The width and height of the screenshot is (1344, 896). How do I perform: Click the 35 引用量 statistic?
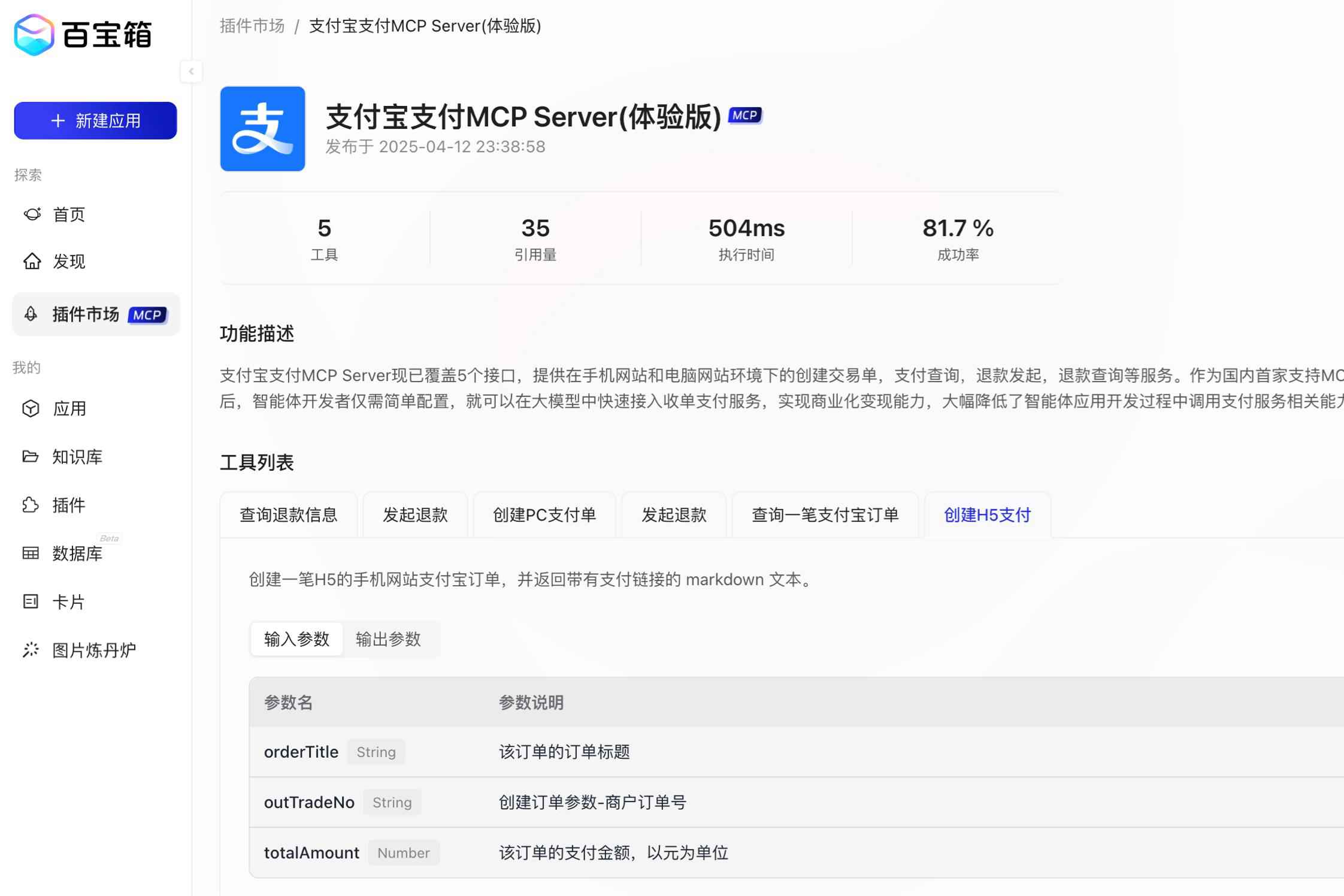point(535,238)
